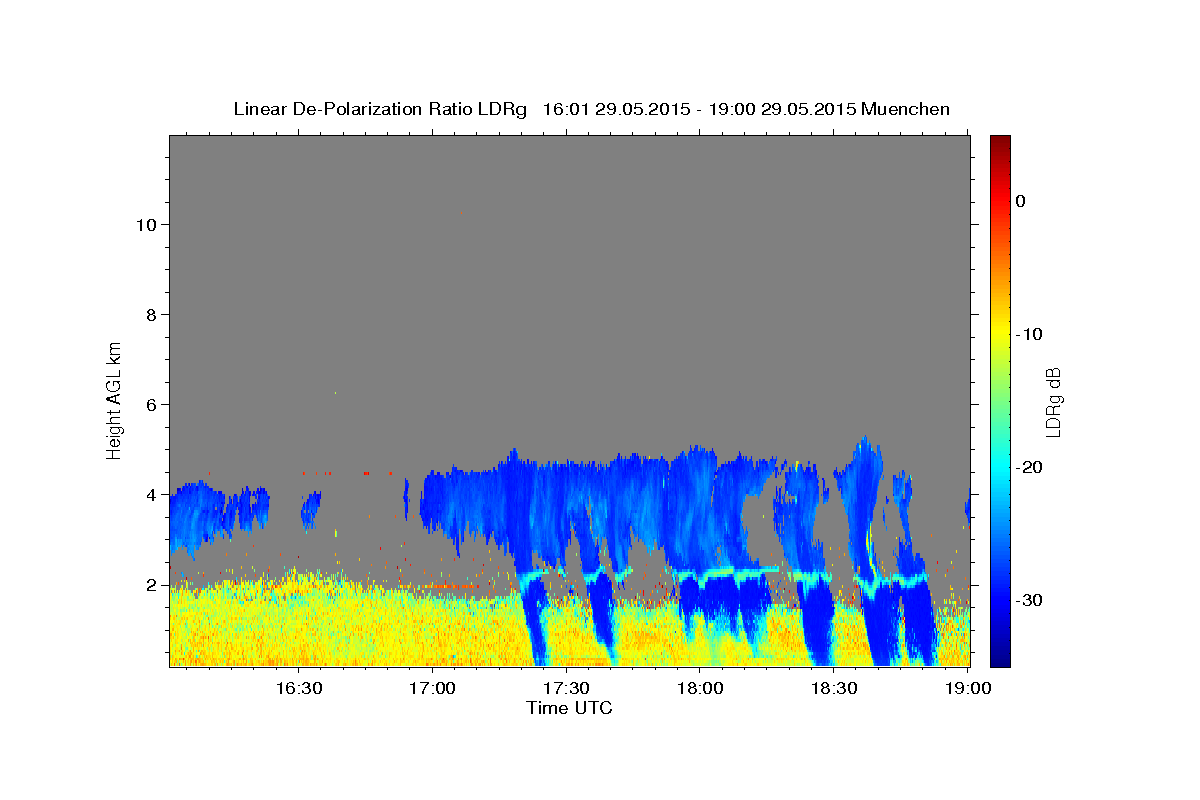Click the height axis label 2
Image resolution: width=1200 pixels, height=800 pixels.
point(152,584)
